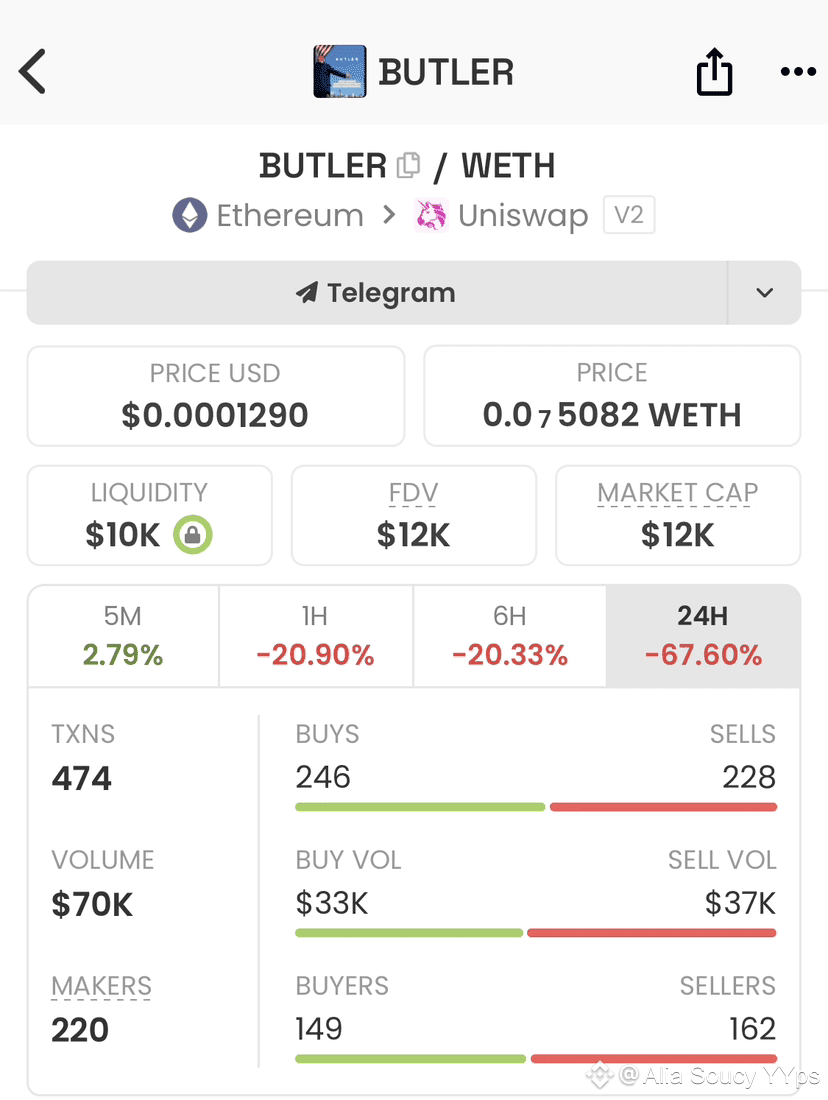Viewport: 828px width, 1100px height.
Task: Tap the MARKET CAP label for details
Action: 677,492
